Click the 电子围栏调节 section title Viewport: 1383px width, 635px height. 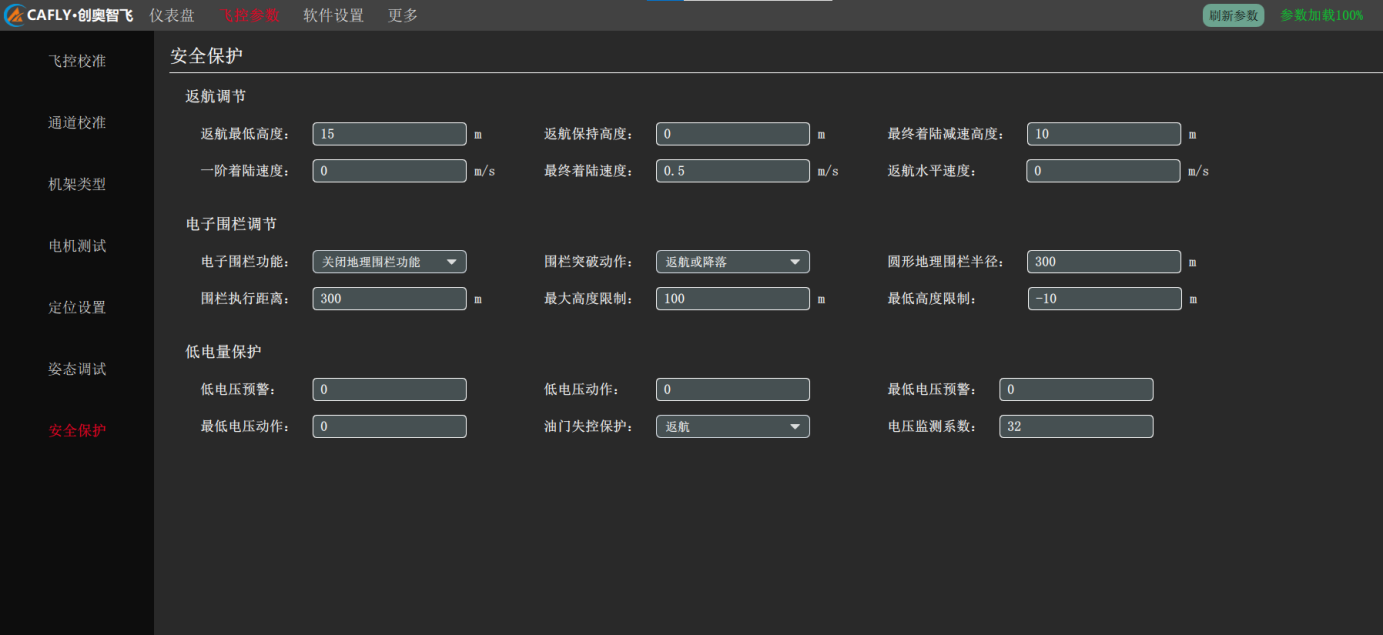coord(231,225)
